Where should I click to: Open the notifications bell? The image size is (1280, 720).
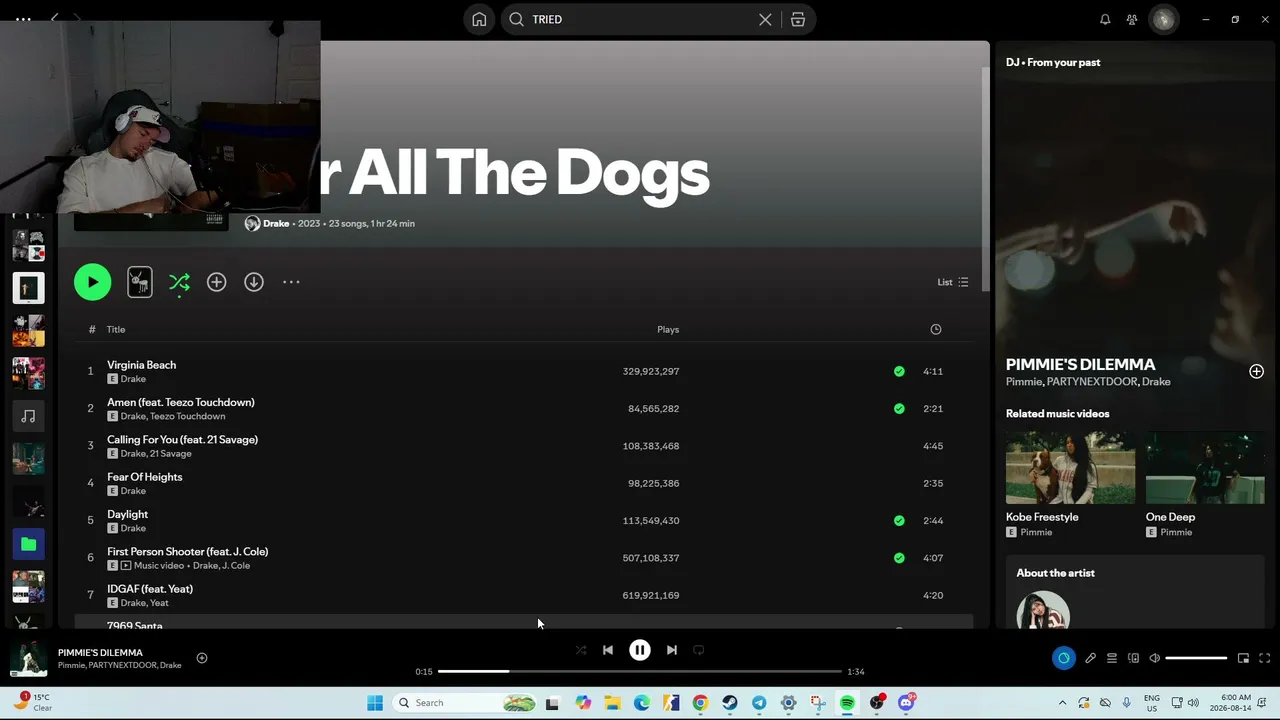coord(1105,19)
